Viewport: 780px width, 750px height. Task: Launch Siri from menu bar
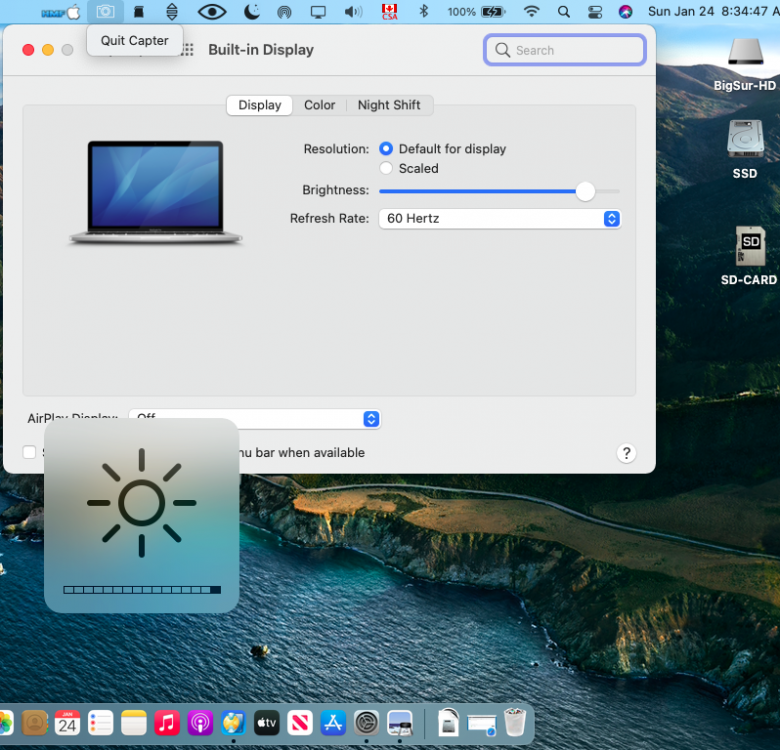point(625,12)
